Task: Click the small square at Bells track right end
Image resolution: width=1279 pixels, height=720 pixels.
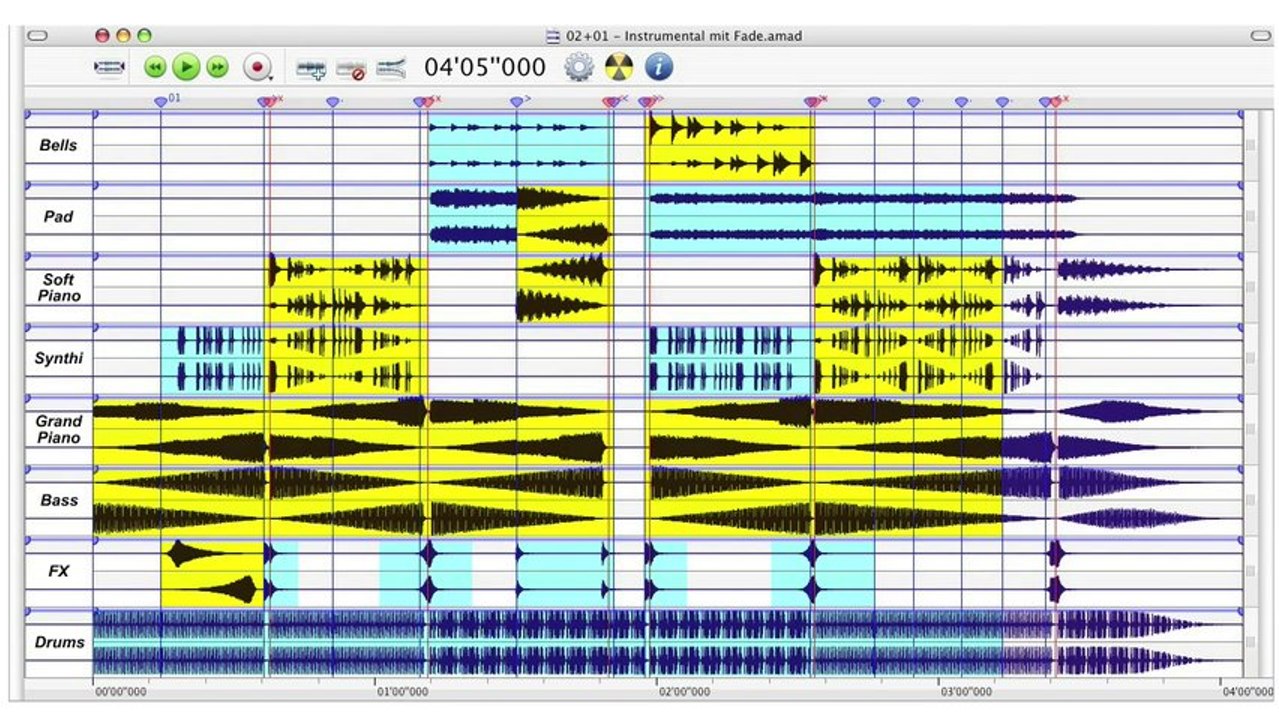Action: pyautogui.click(x=1249, y=146)
